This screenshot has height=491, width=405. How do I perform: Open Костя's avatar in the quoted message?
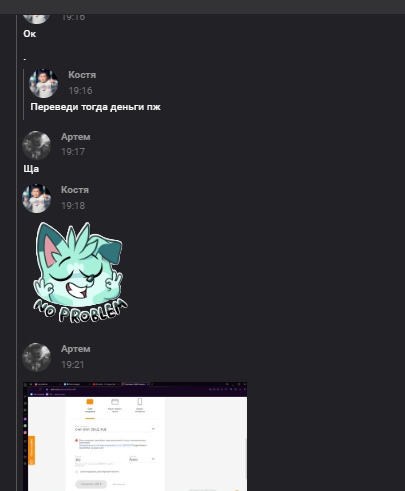[43, 83]
